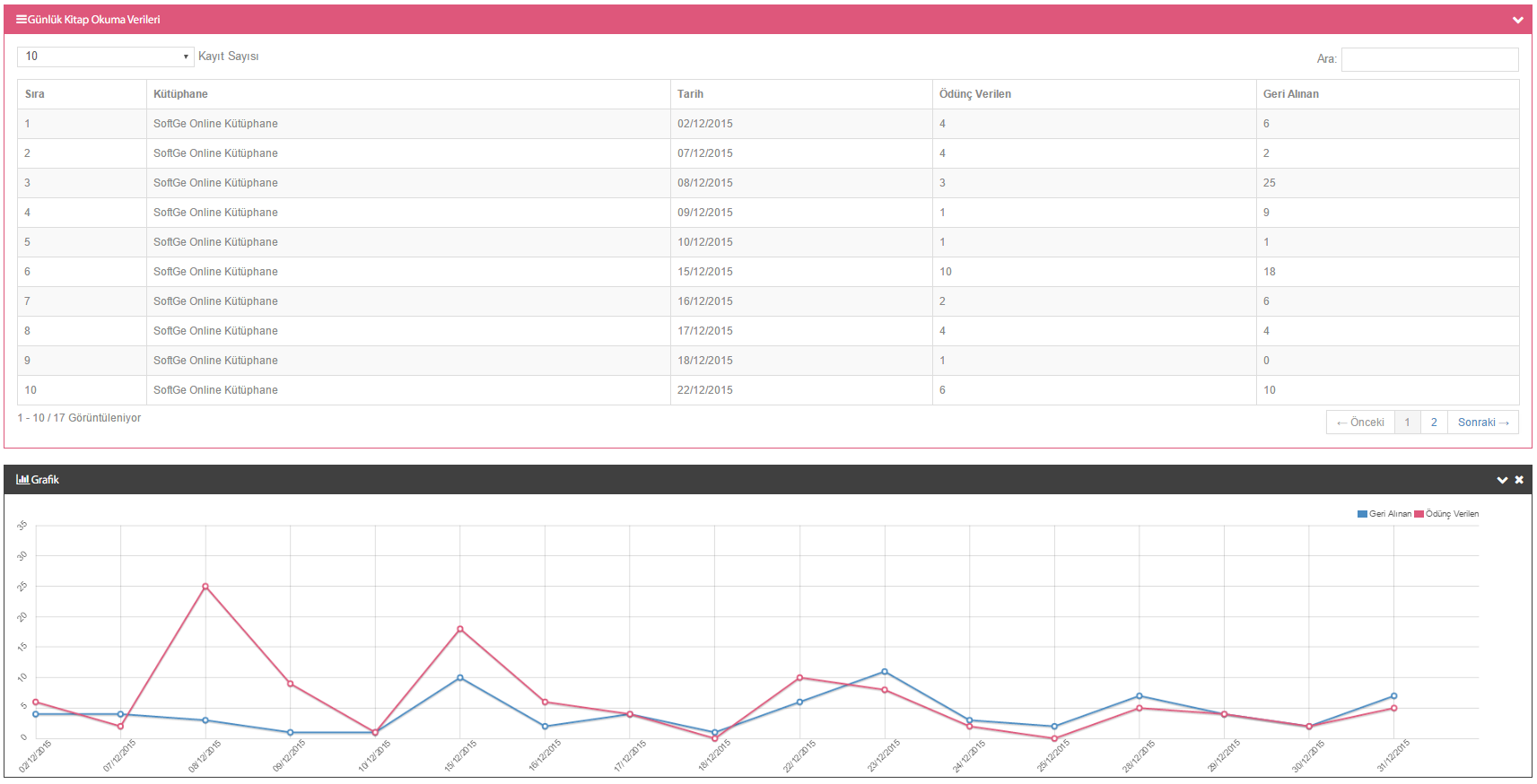1537x784 pixels.
Task: Toggle Geri Alınan legend blue swatch
Action: [x=1362, y=514]
